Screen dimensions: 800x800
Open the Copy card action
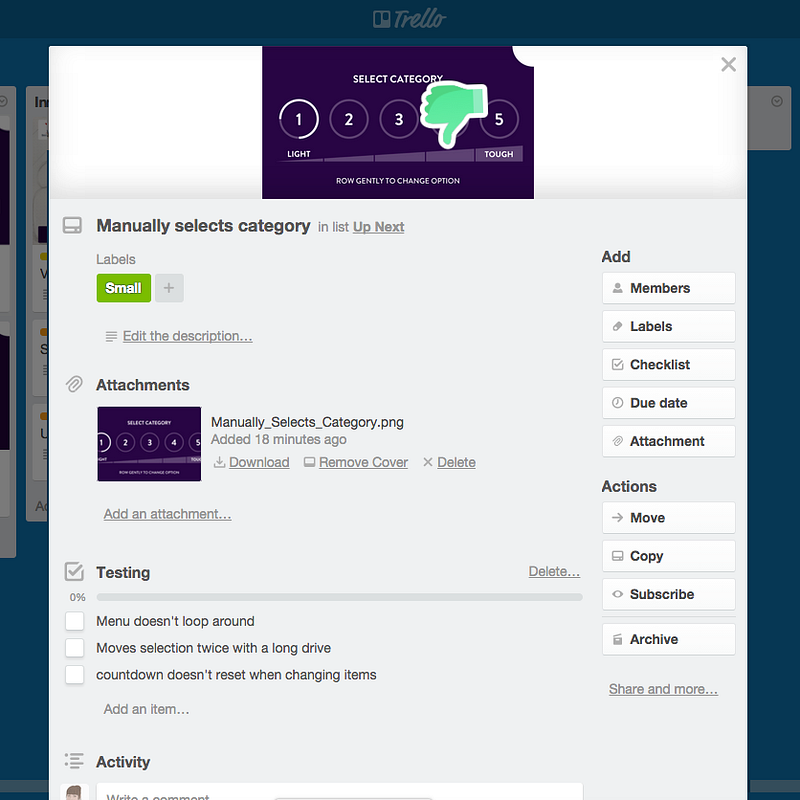668,556
